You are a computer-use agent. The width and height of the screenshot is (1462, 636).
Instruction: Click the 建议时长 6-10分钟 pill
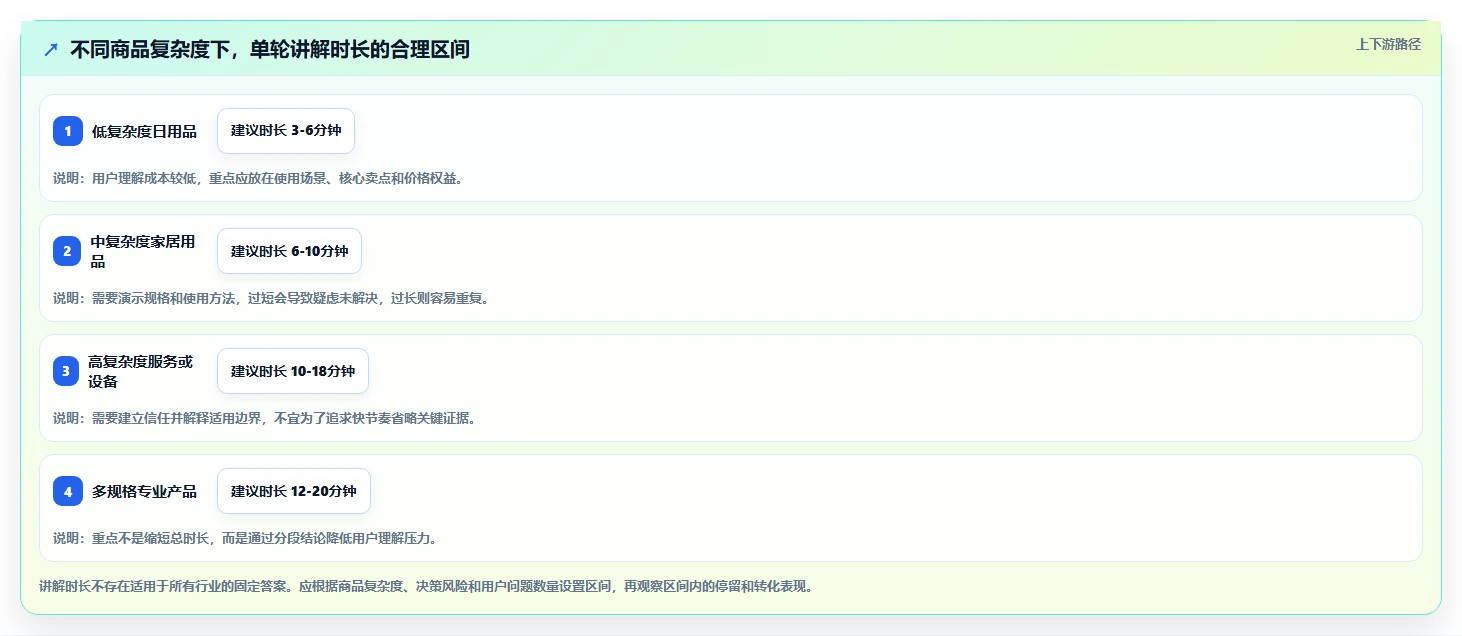(x=289, y=251)
